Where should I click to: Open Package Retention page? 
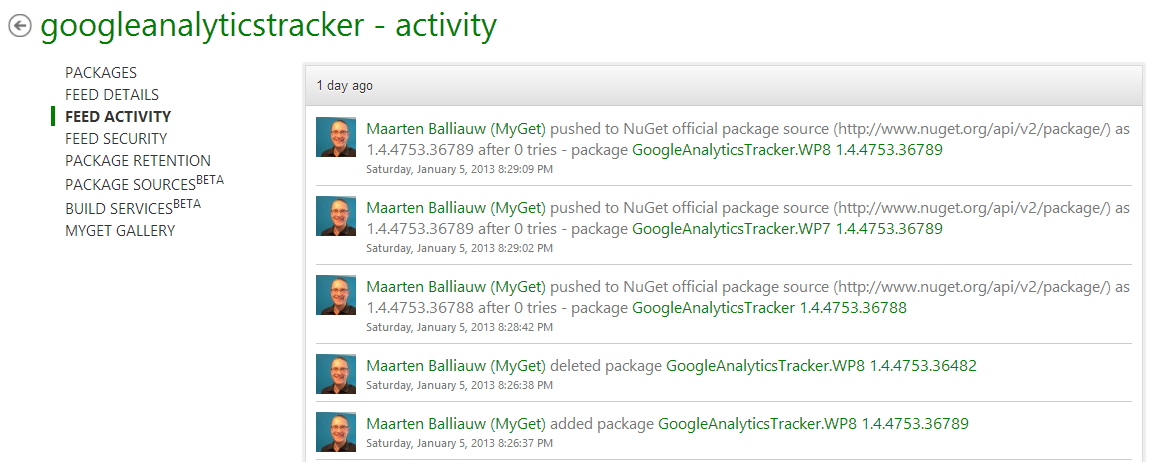138,161
